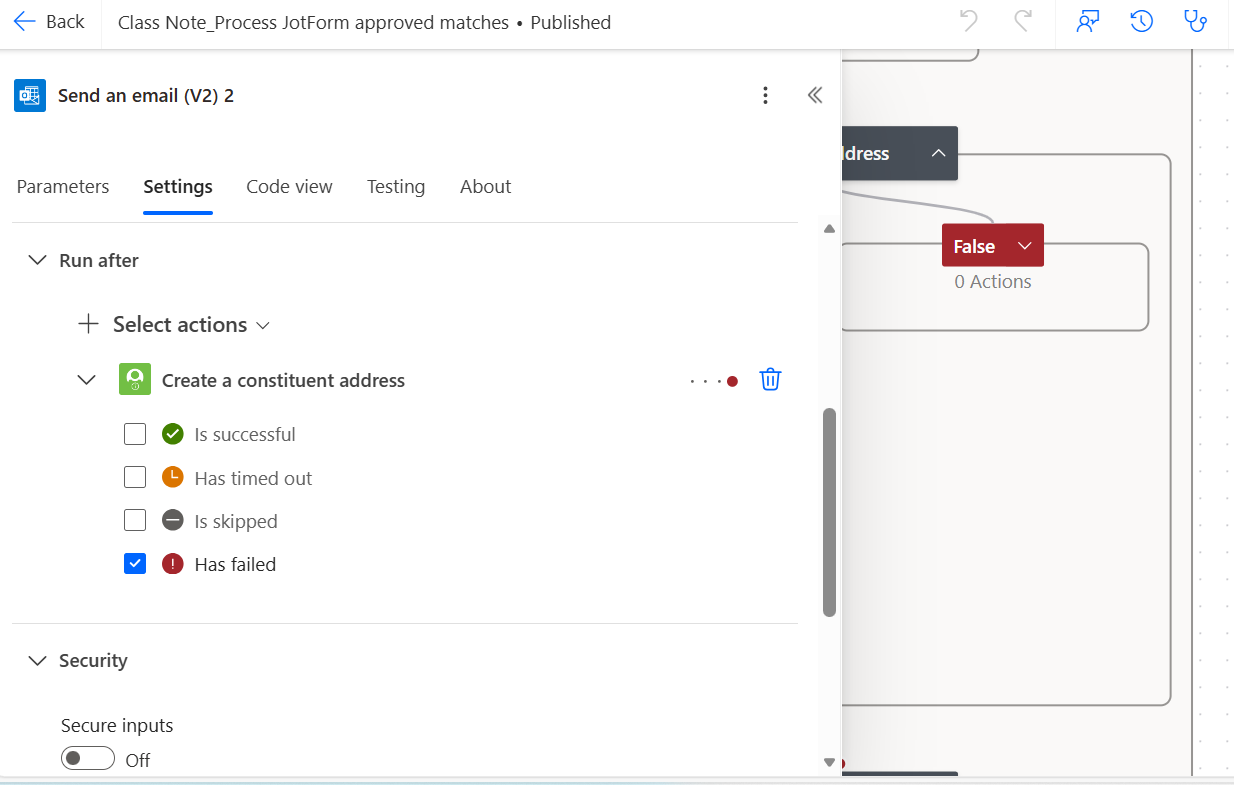
Task: Go back using the Back arrow
Action: (x=49, y=22)
